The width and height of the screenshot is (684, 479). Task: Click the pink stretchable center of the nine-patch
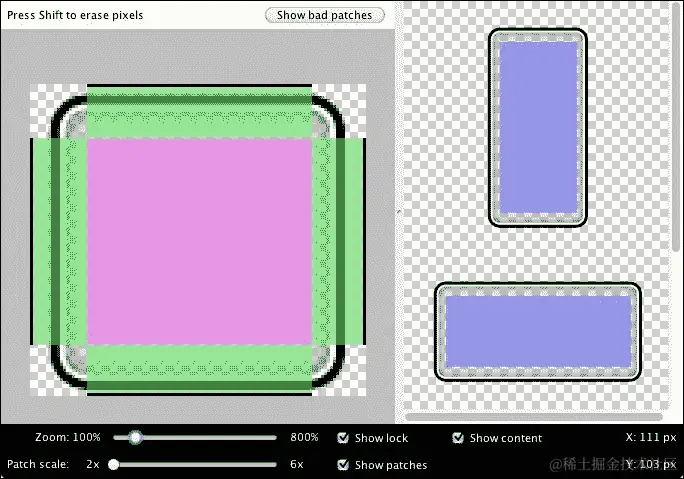[x=199, y=242]
